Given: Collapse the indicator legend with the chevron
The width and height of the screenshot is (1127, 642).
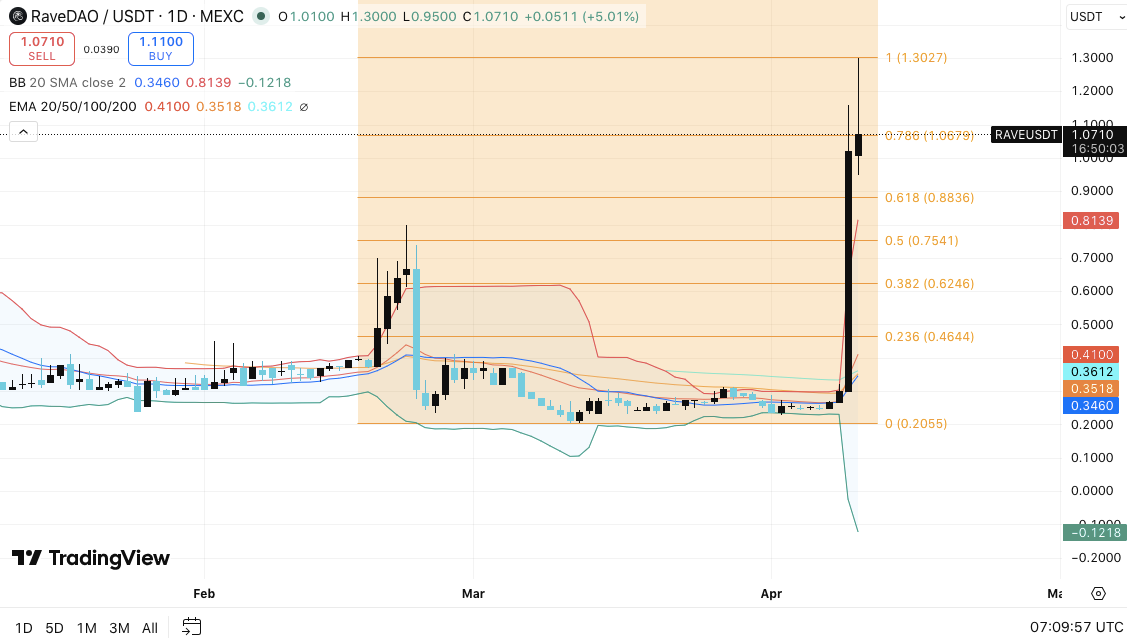Looking at the screenshot, I should [x=22, y=131].
